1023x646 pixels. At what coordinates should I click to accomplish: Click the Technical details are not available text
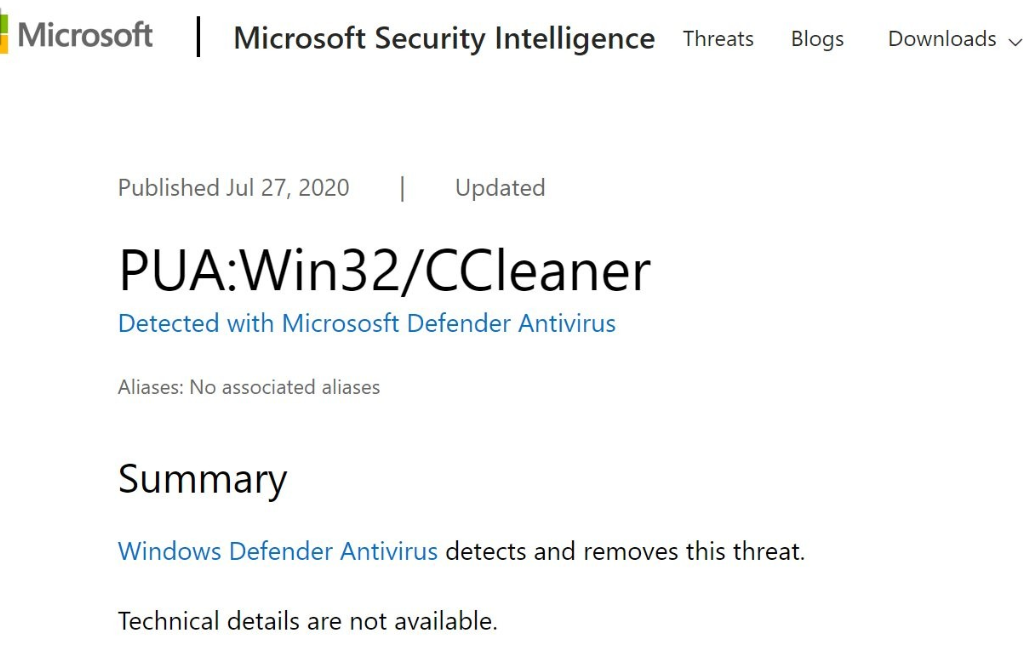click(x=307, y=621)
